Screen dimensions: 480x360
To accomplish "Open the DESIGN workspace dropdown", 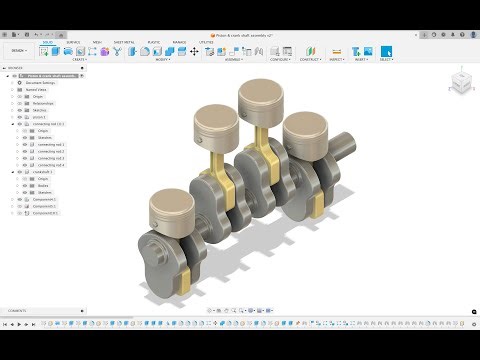I will pos(19,51).
